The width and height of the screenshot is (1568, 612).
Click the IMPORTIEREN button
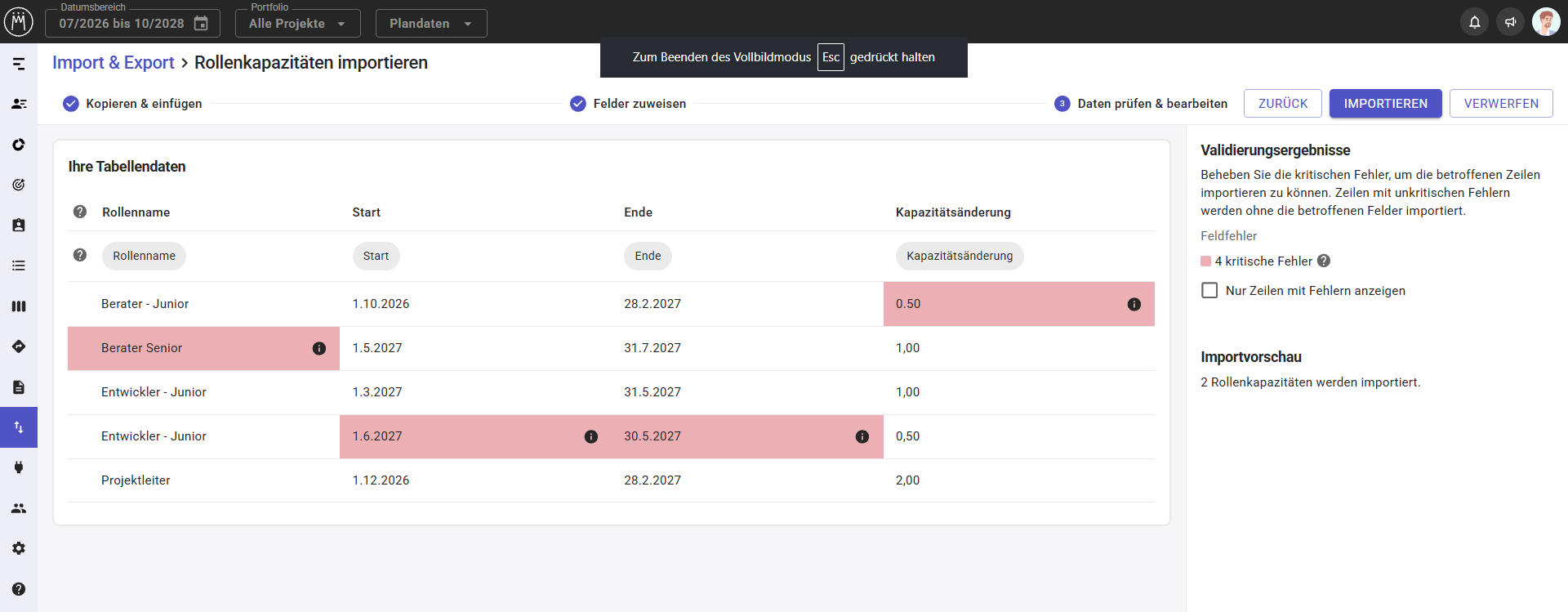pyautogui.click(x=1385, y=104)
